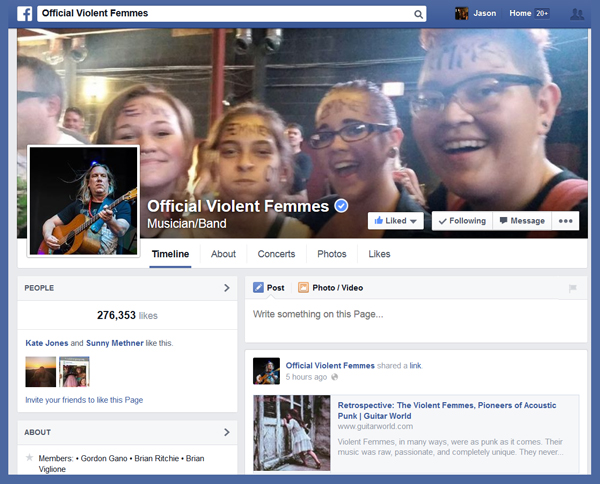Open the second friend thumbnail photo

(x=74, y=372)
